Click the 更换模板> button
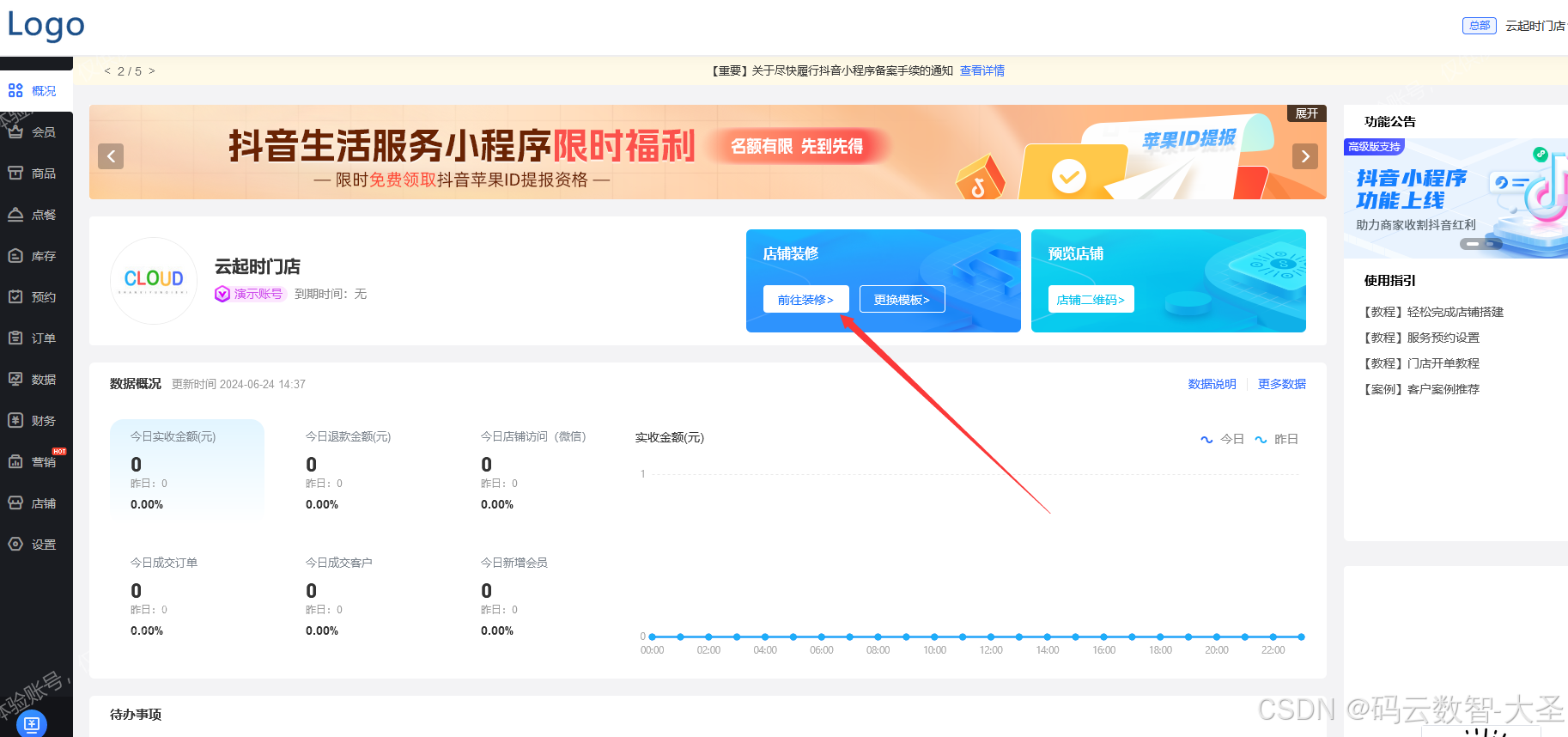The height and width of the screenshot is (737, 1568). tap(902, 299)
